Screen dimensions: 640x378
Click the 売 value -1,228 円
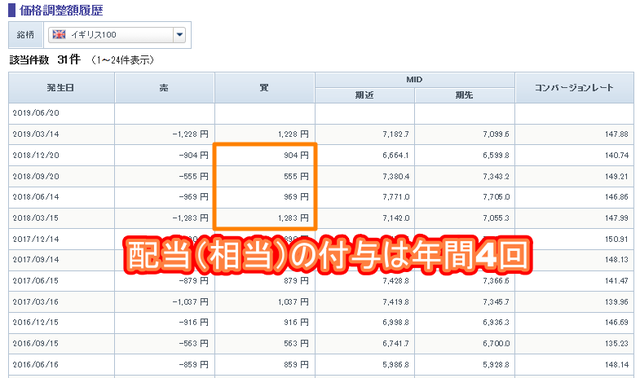coord(190,134)
